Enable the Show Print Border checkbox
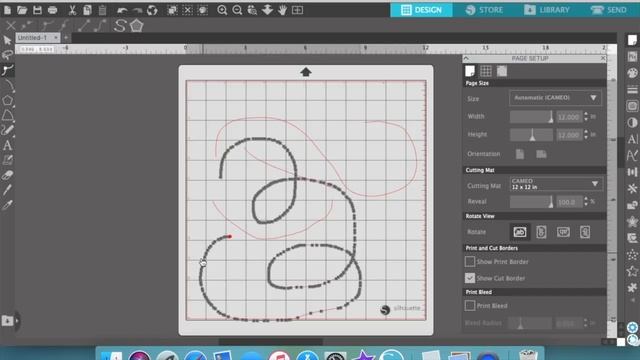 pos(470,261)
